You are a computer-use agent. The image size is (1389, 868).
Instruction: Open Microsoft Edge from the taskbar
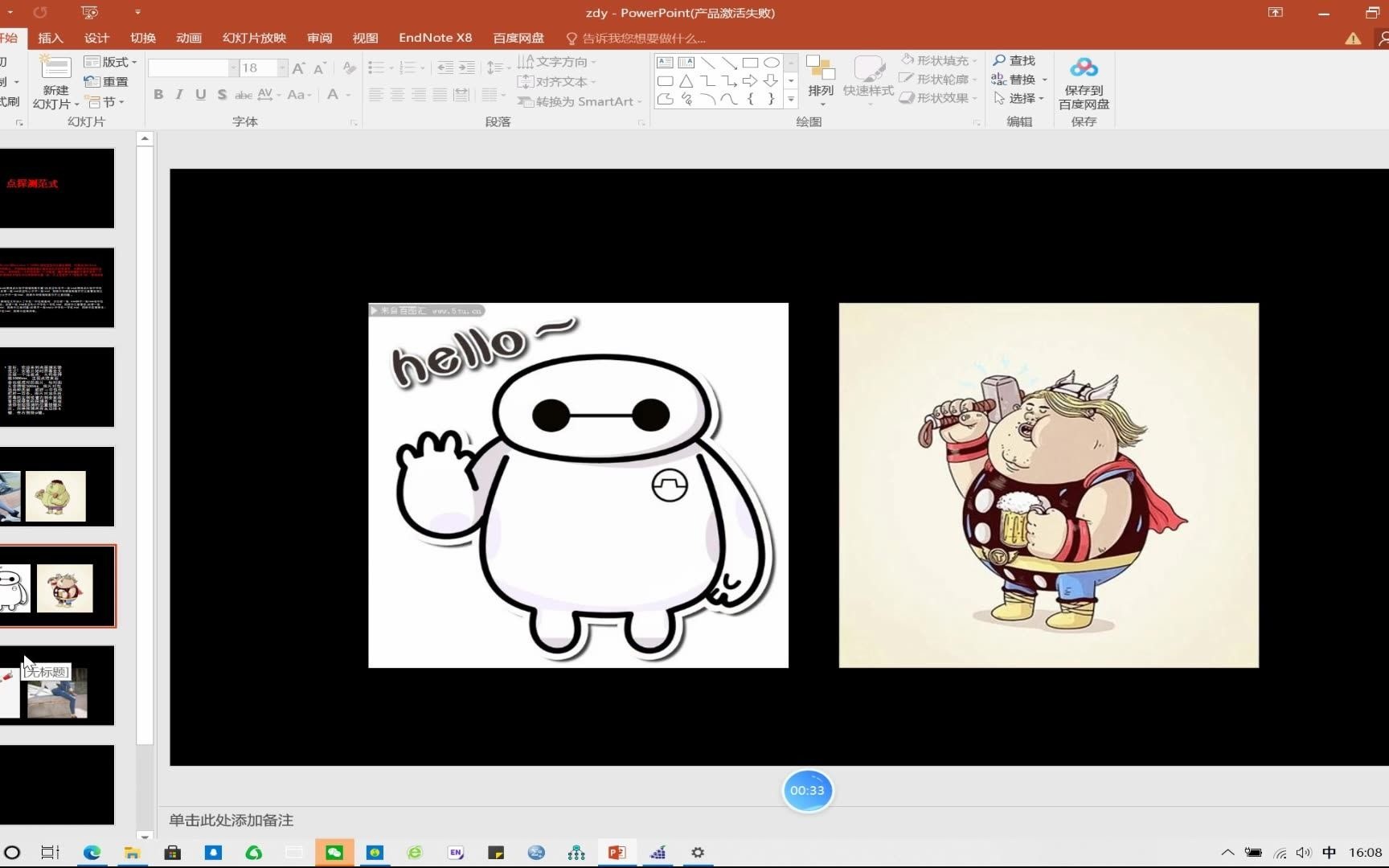(92, 853)
